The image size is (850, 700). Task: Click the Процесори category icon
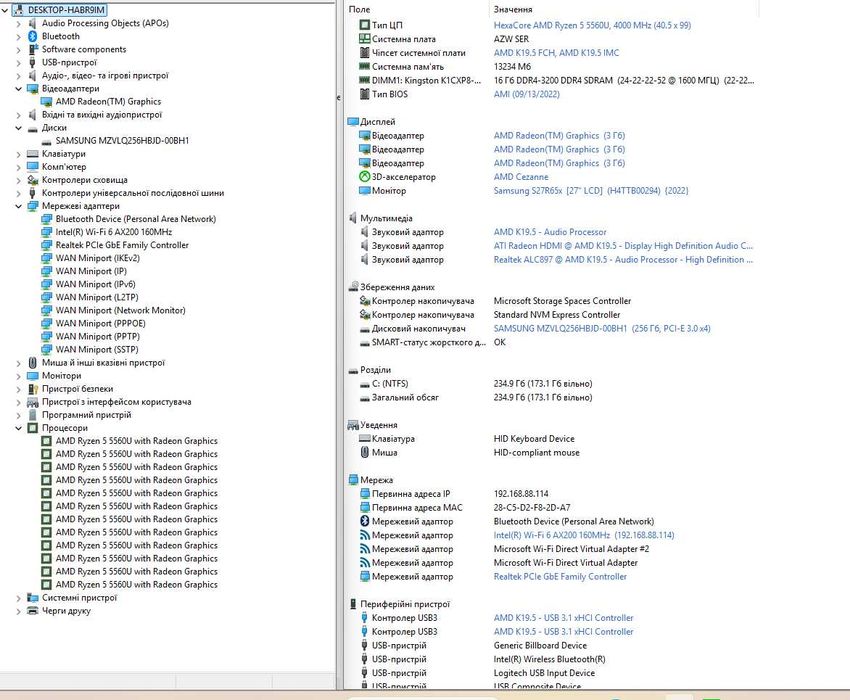pyautogui.click(x=33, y=428)
